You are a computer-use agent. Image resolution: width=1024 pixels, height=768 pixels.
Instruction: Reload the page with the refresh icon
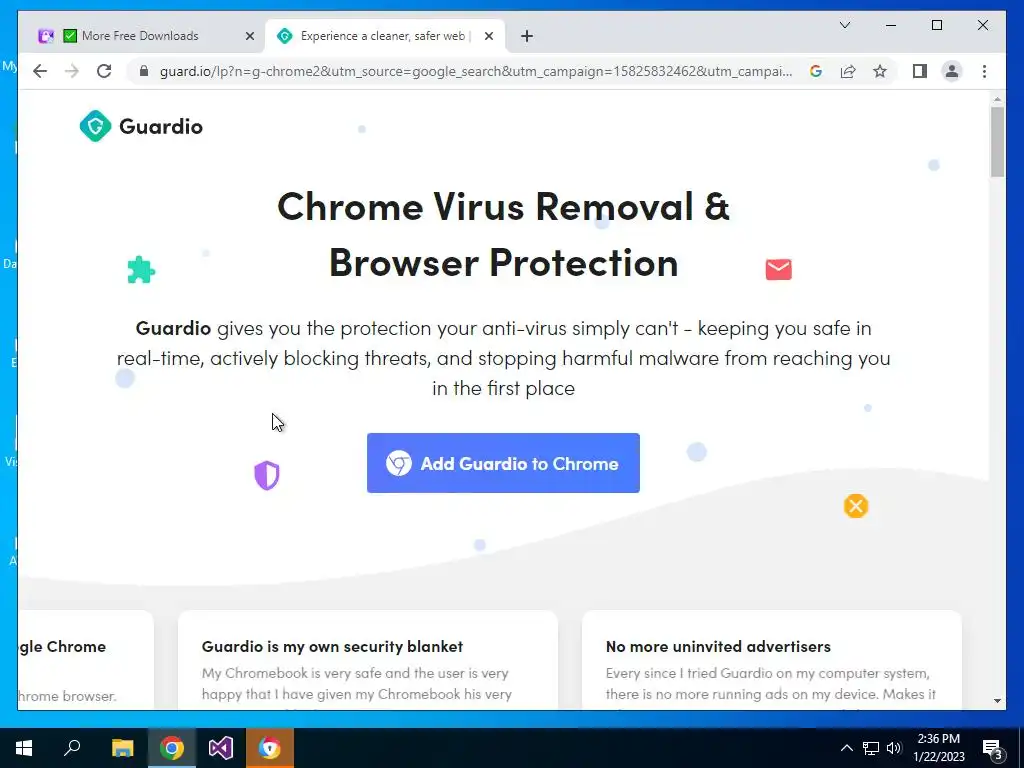click(104, 71)
